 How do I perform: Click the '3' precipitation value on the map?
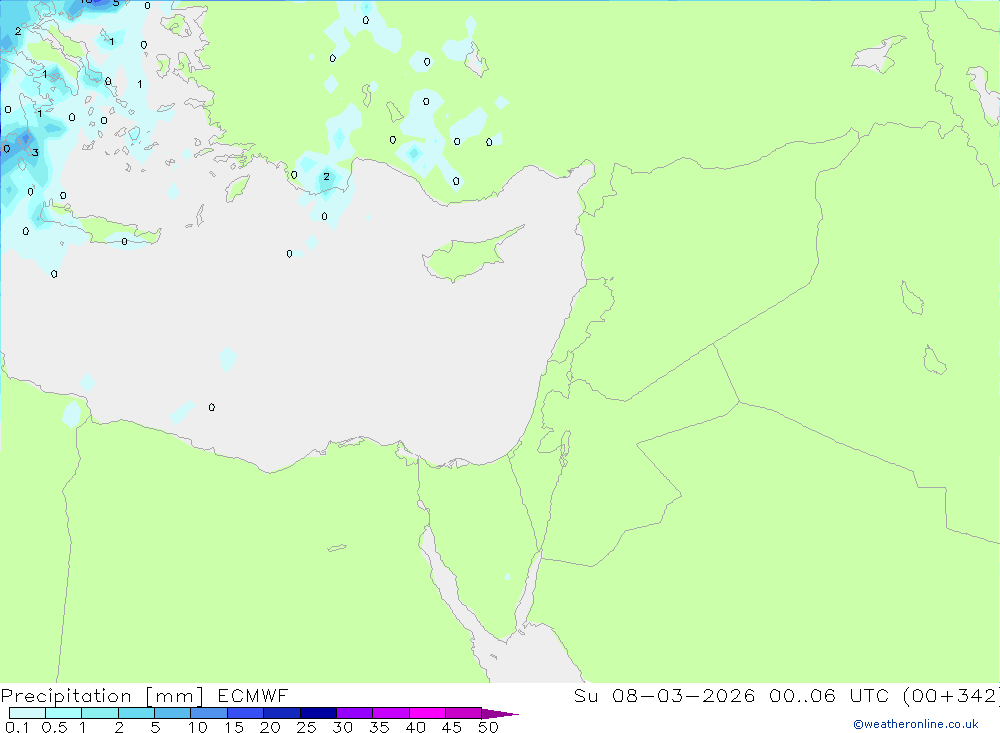coord(36,152)
